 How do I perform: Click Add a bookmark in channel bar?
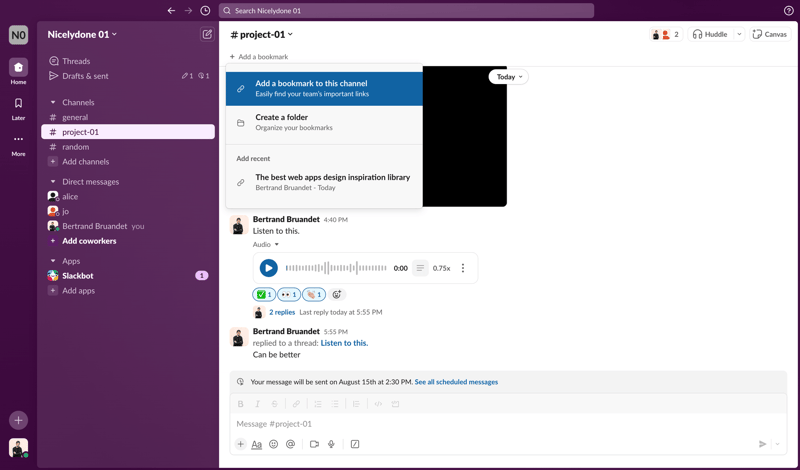coord(259,57)
